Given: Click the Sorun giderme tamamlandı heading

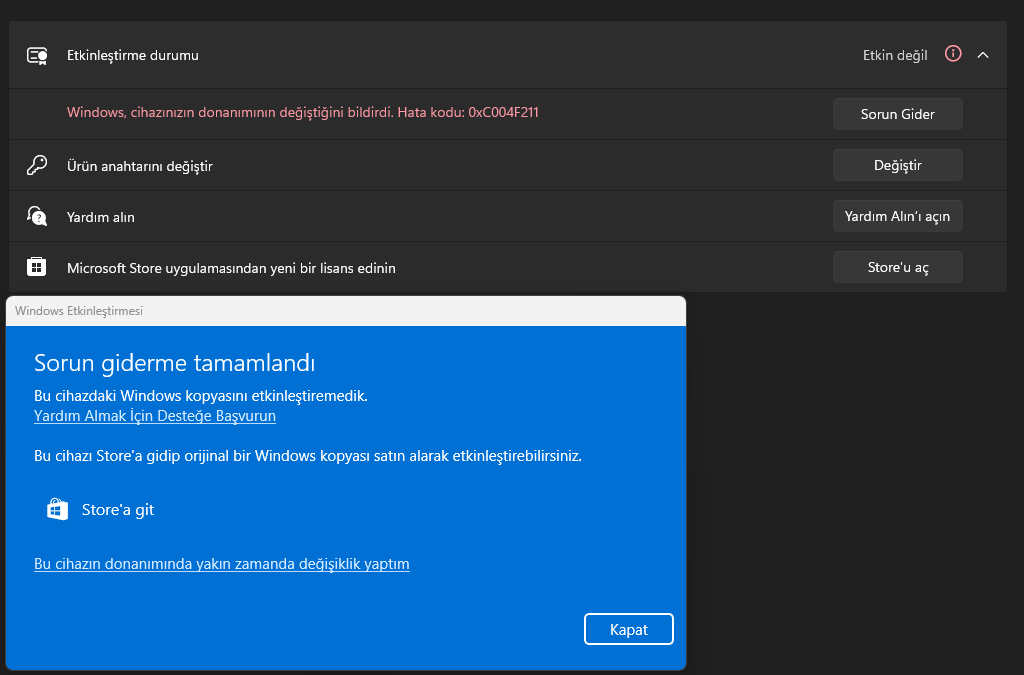Looking at the screenshot, I should click(174, 363).
